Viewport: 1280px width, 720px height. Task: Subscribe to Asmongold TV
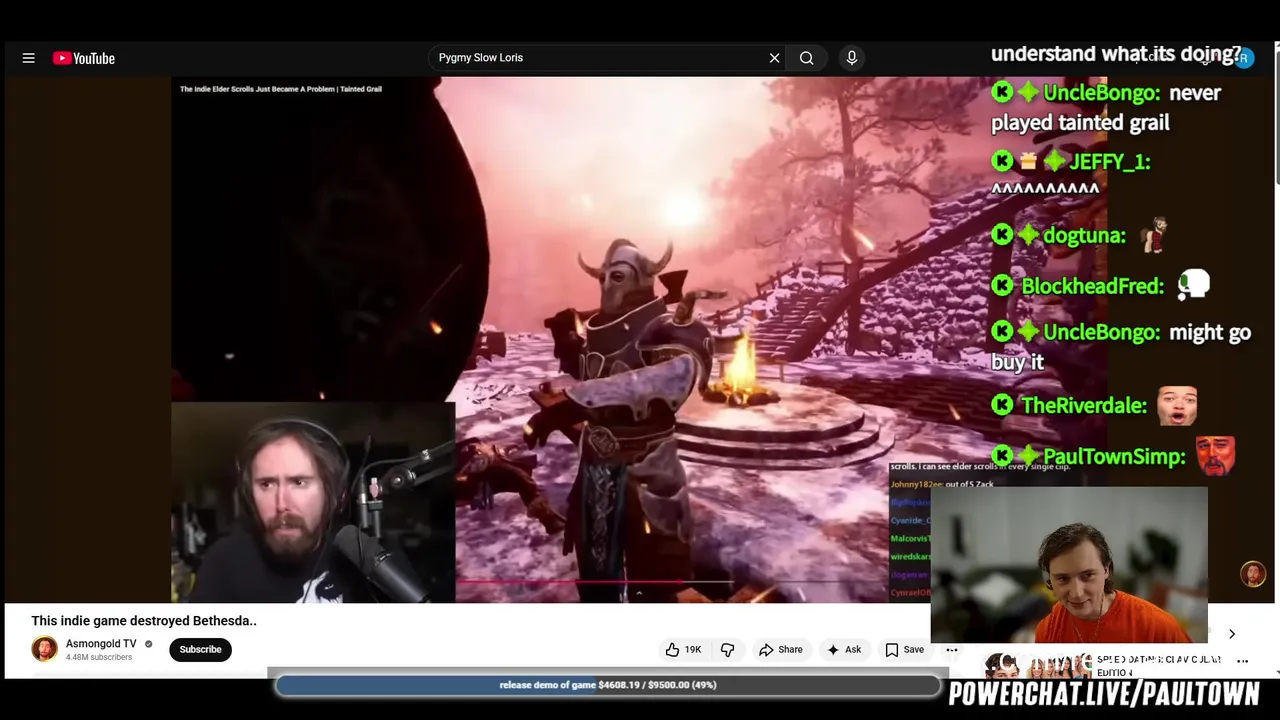(x=200, y=650)
